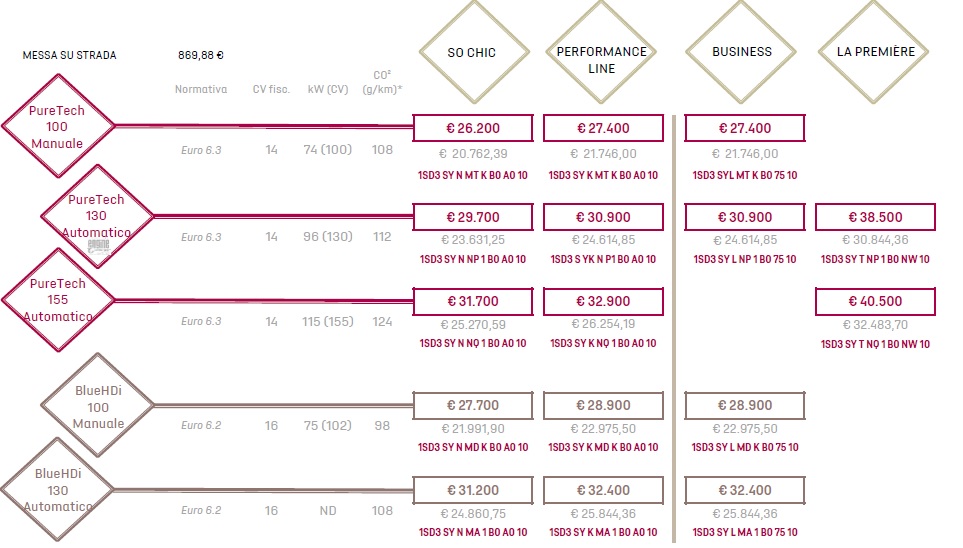Image resolution: width=963 pixels, height=548 pixels.
Task: Choose the € 38.500 La Première price box
Action: 875,217
